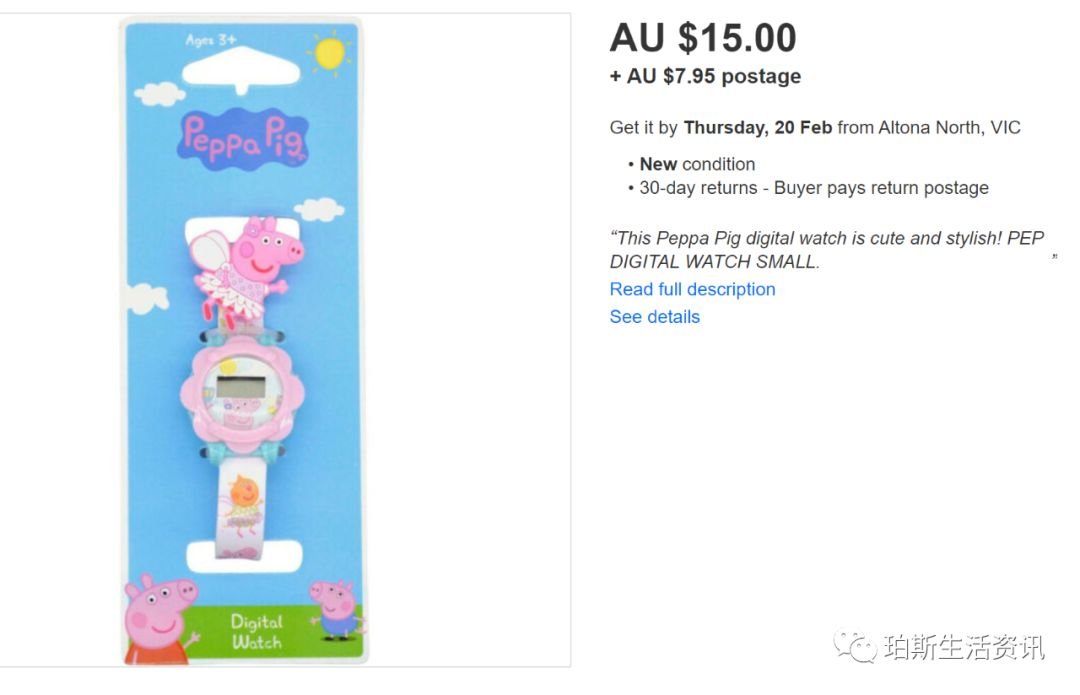Click the Peppa Pig character at bottom left
This screenshot has height=695, width=1080.
[159, 619]
